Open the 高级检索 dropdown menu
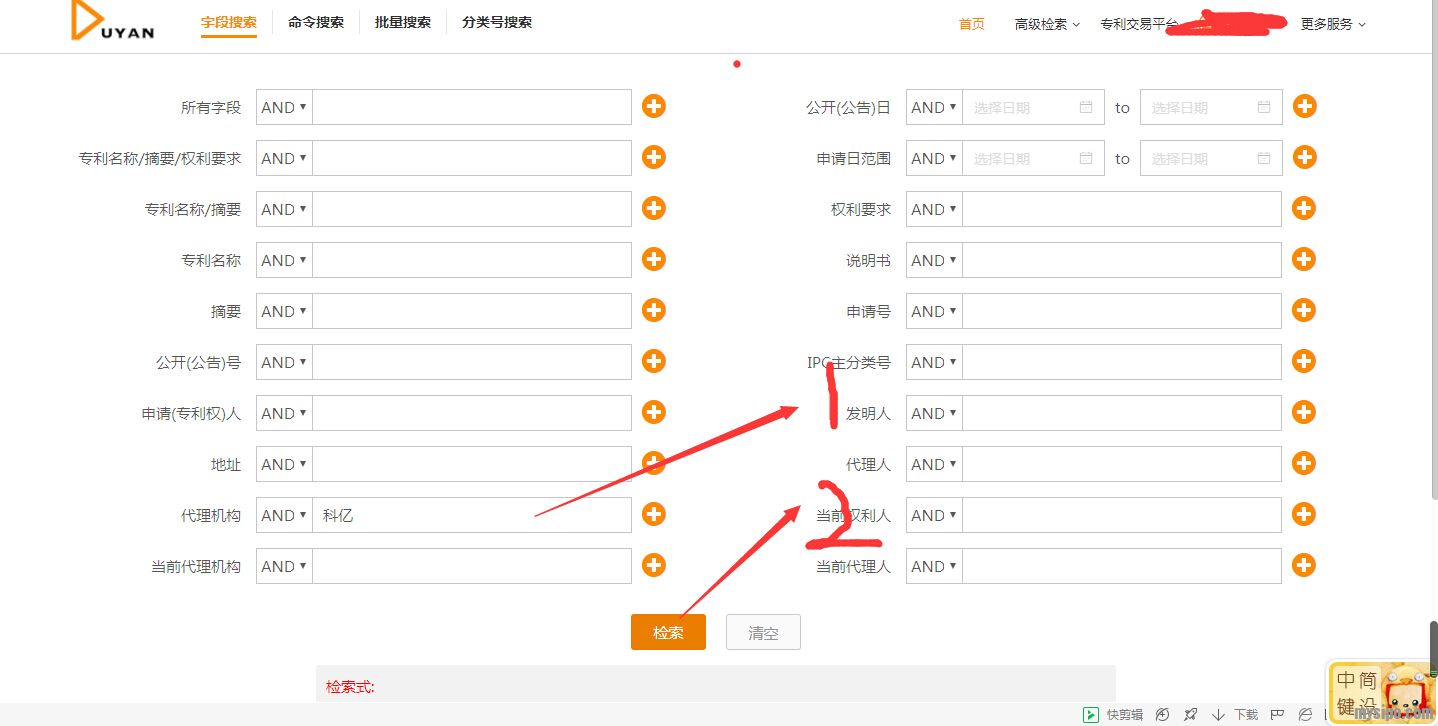 [1046, 24]
